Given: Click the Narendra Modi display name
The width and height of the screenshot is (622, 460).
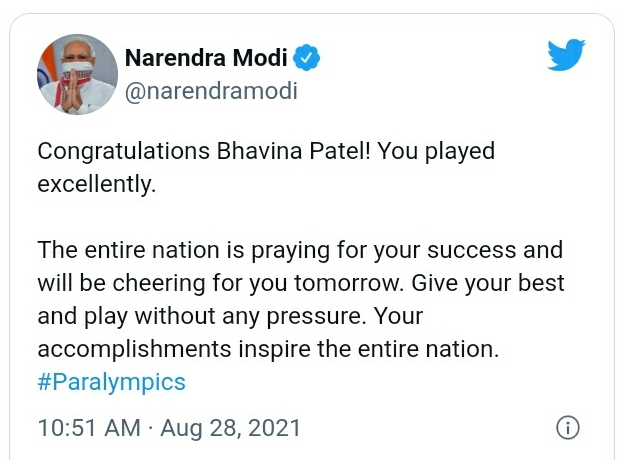Looking at the screenshot, I should [x=205, y=59].
